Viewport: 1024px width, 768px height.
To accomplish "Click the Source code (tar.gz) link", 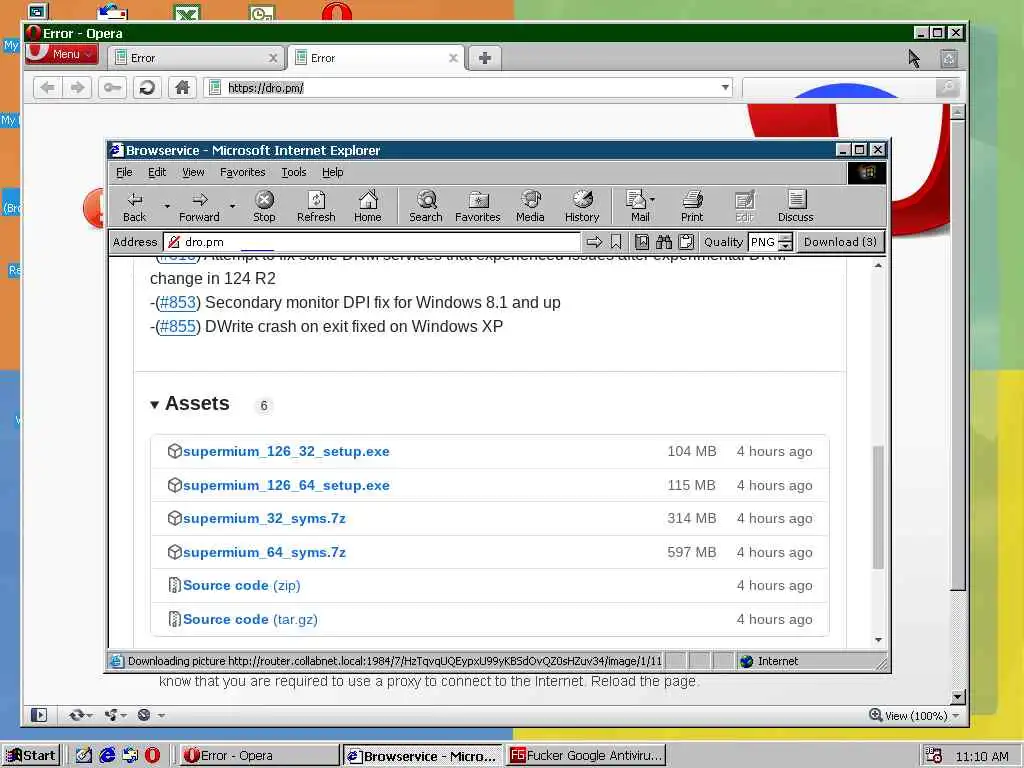I will 250,620.
